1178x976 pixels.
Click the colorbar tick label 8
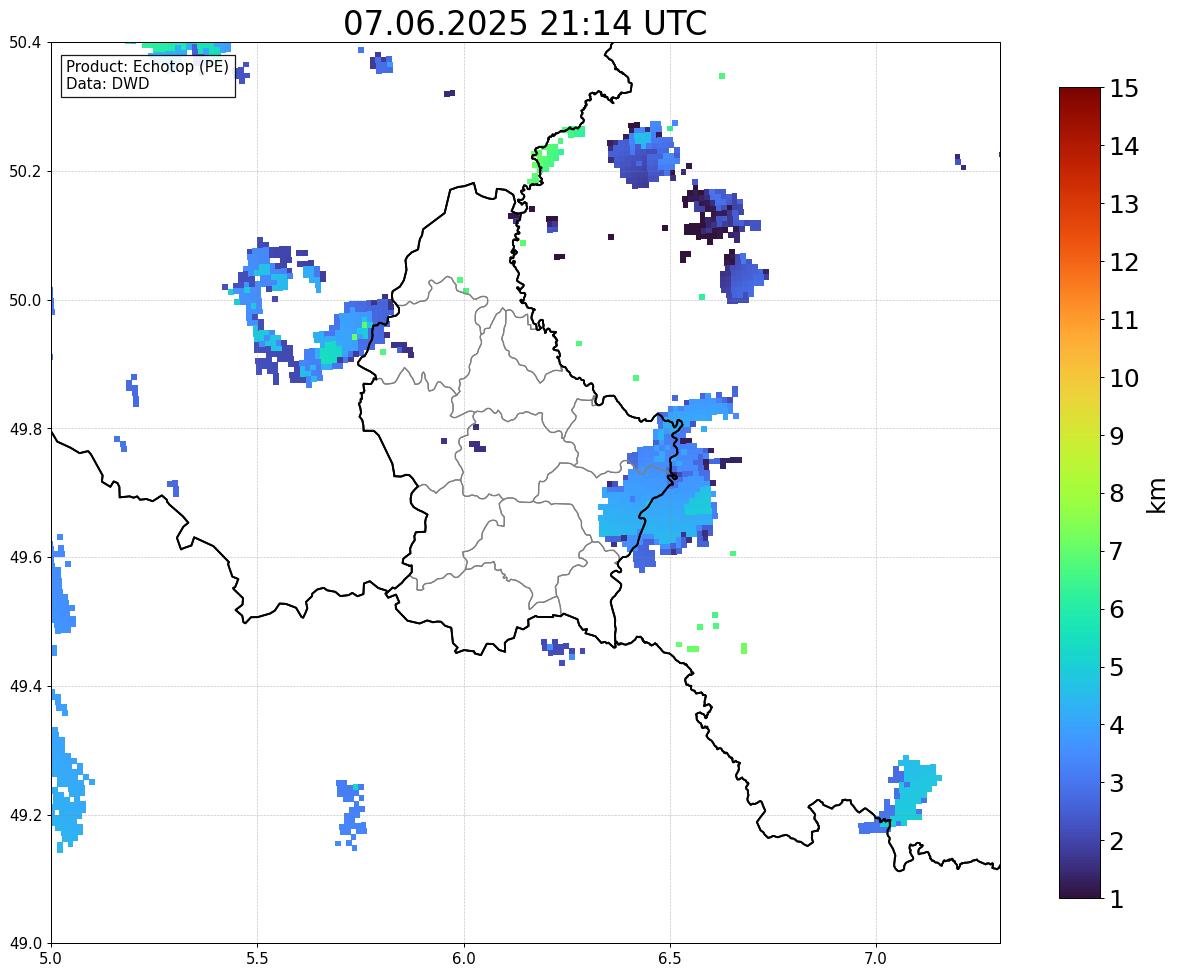[x=1117, y=494]
